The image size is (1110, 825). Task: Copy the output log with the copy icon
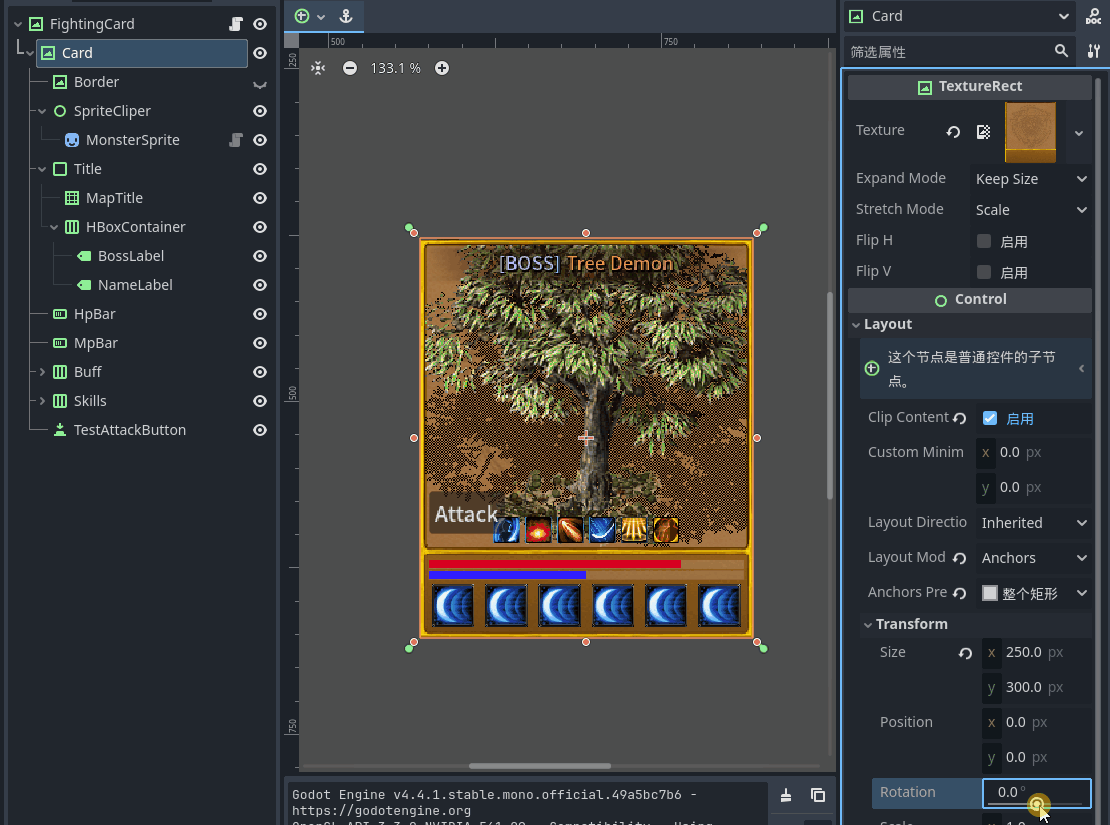click(x=818, y=795)
